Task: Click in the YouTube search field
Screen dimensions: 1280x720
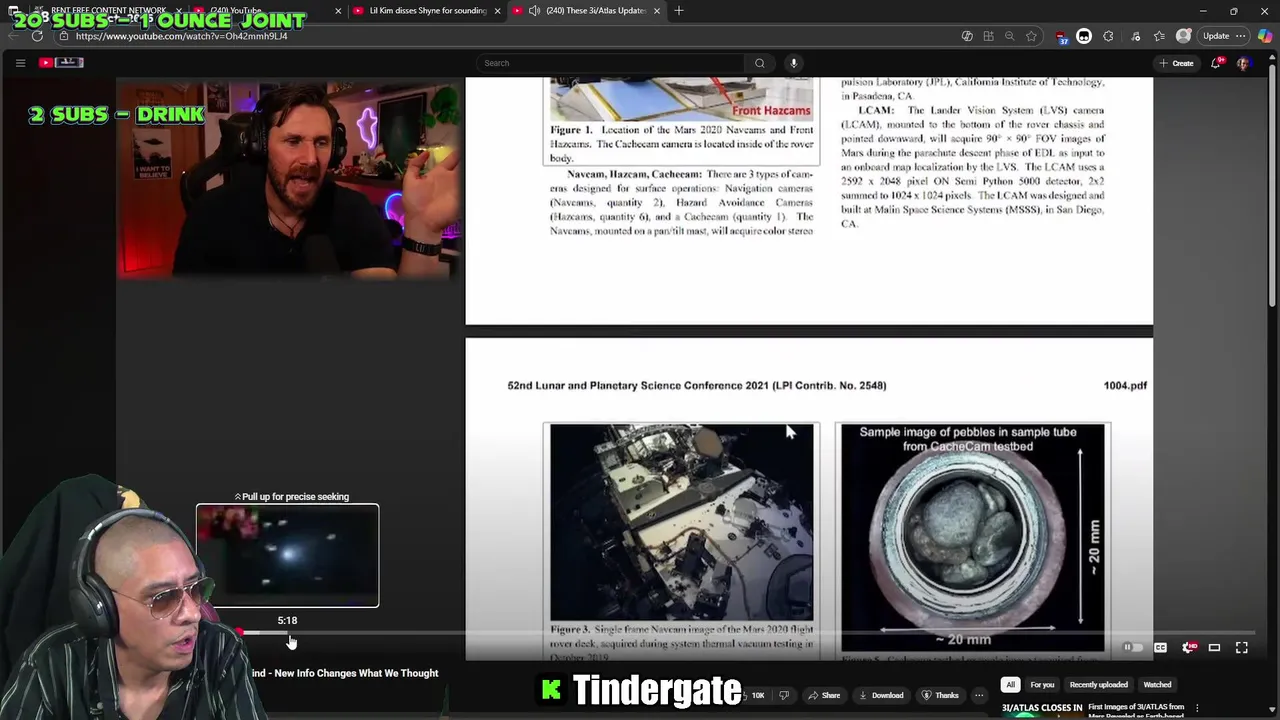Action: click(610, 63)
